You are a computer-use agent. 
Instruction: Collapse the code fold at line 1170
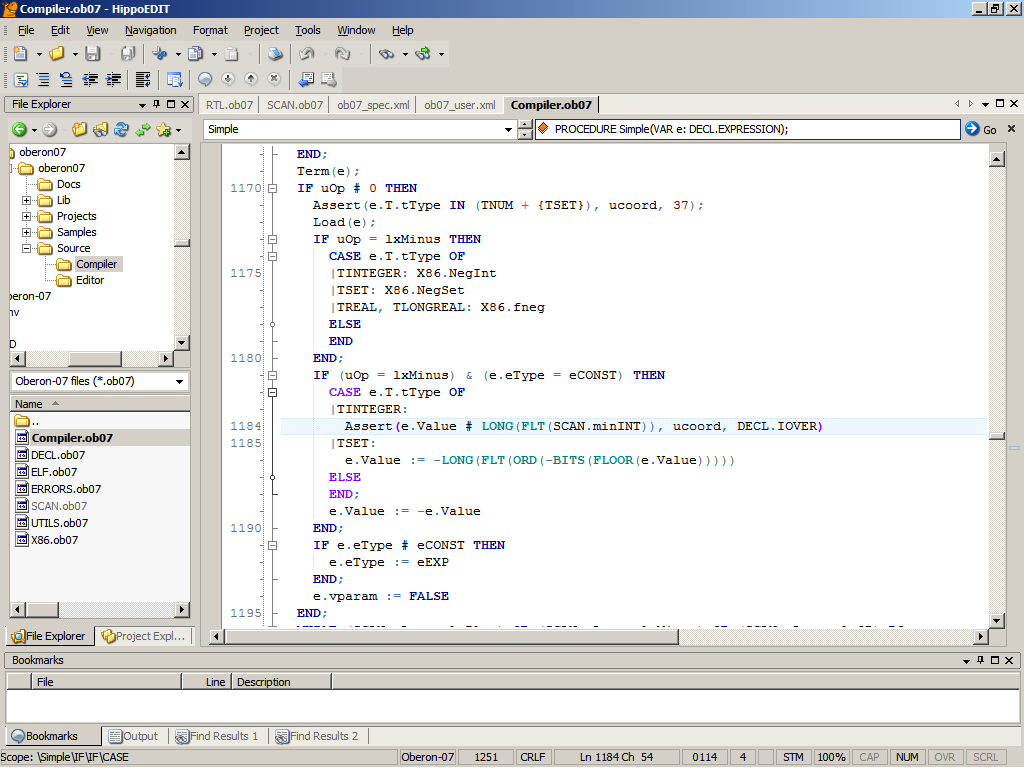point(271,188)
